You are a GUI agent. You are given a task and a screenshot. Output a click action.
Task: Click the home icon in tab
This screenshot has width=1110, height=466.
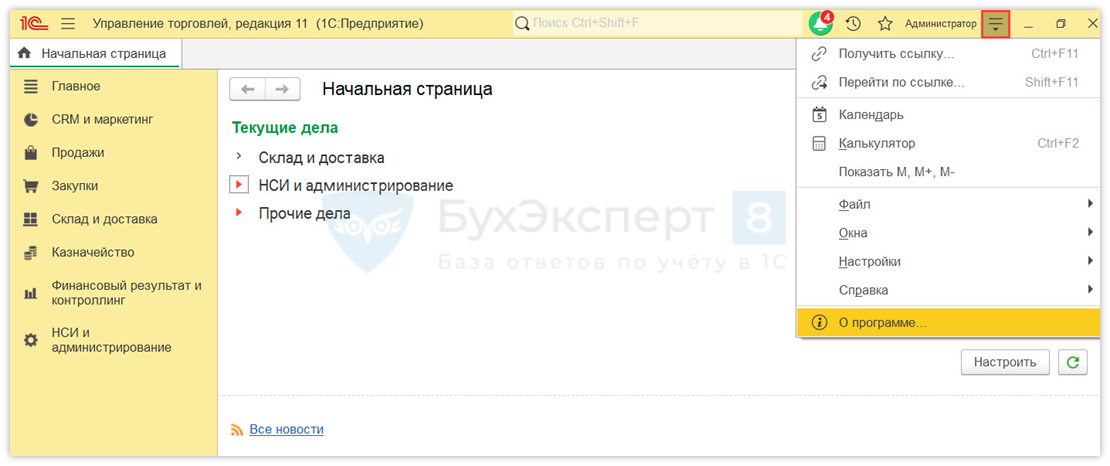pyautogui.click(x=25, y=53)
